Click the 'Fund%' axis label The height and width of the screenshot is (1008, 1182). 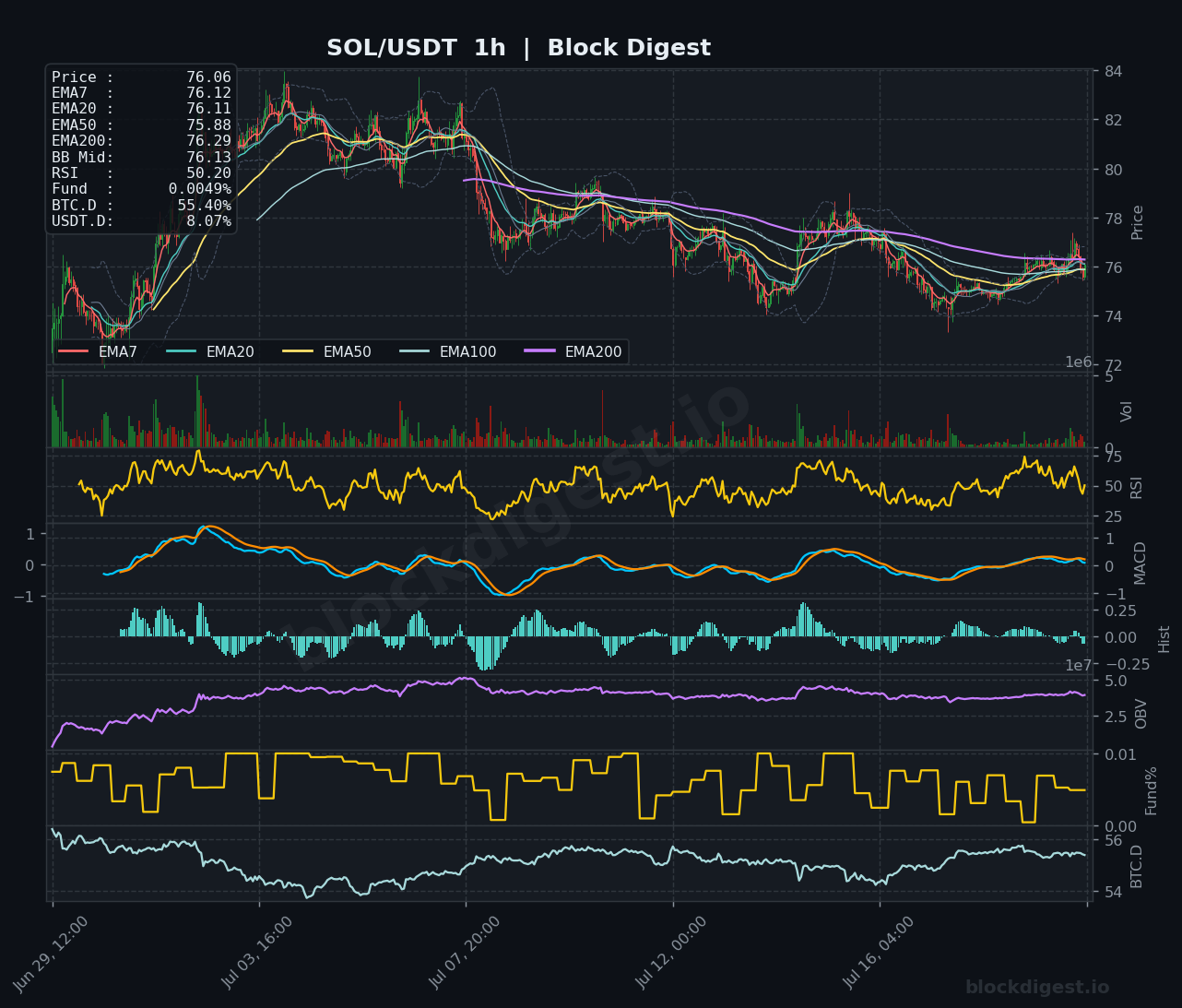click(1151, 790)
